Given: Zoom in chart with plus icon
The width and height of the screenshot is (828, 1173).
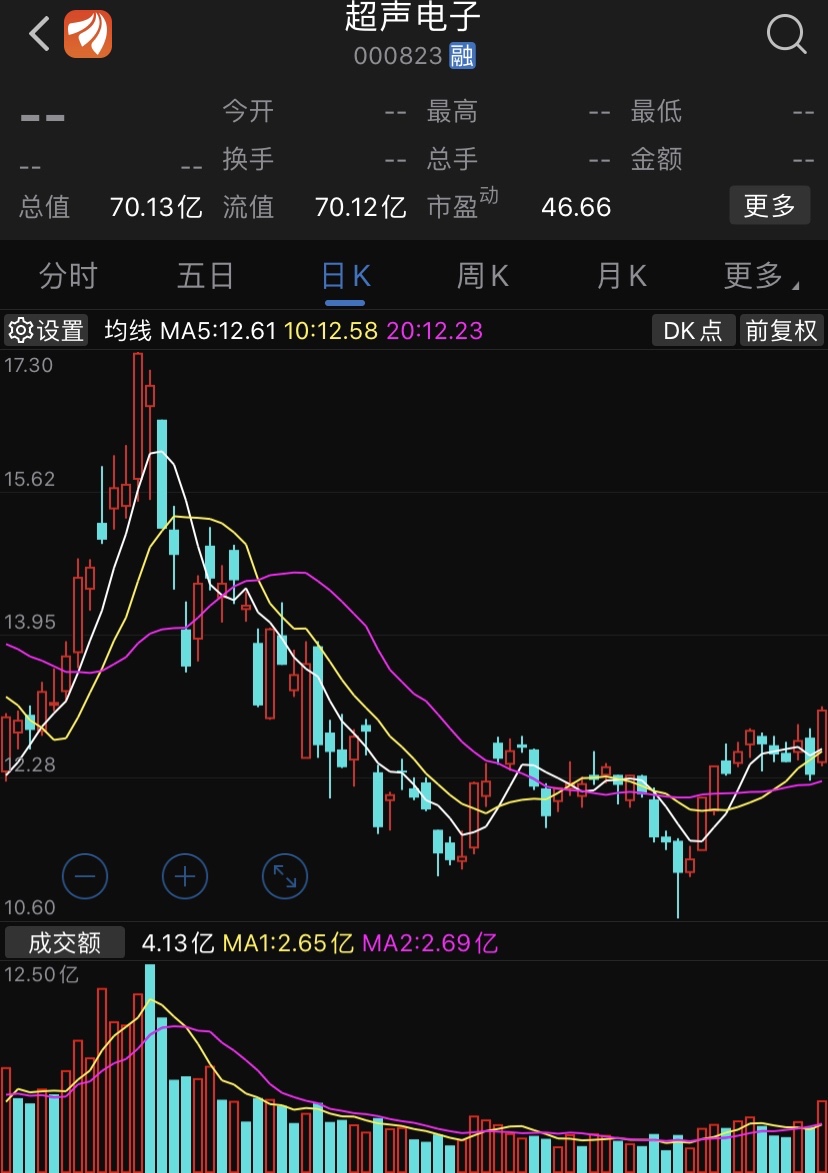Looking at the screenshot, I should pos(185,876).
